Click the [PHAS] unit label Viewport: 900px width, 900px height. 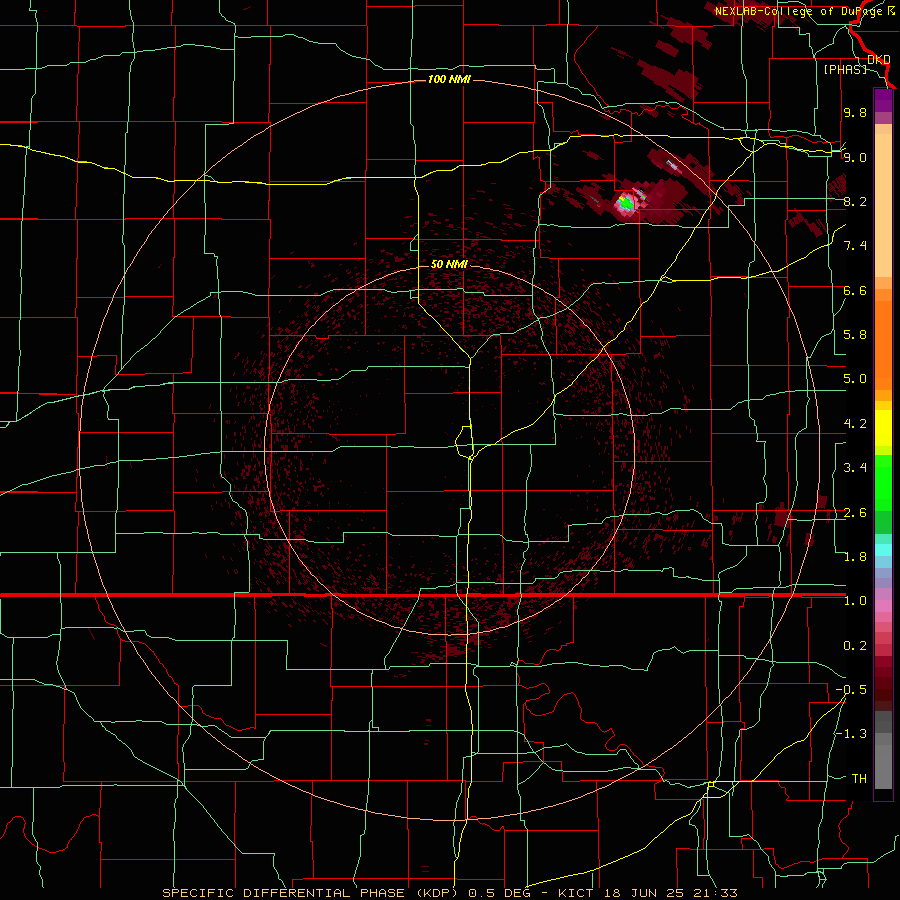pos(845,70)
